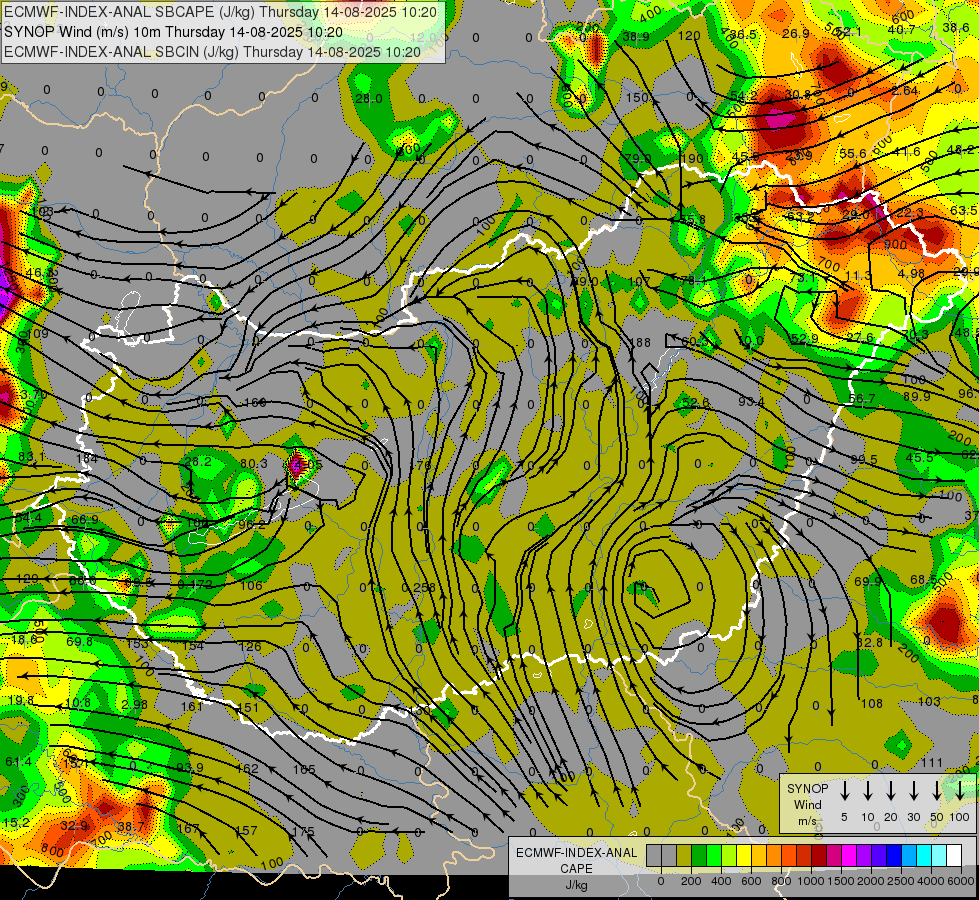979x900 pixels.
Task: Click the 1000 tick label on the CAPE scale
Action: pyautogui.click(x=811, y=881)
